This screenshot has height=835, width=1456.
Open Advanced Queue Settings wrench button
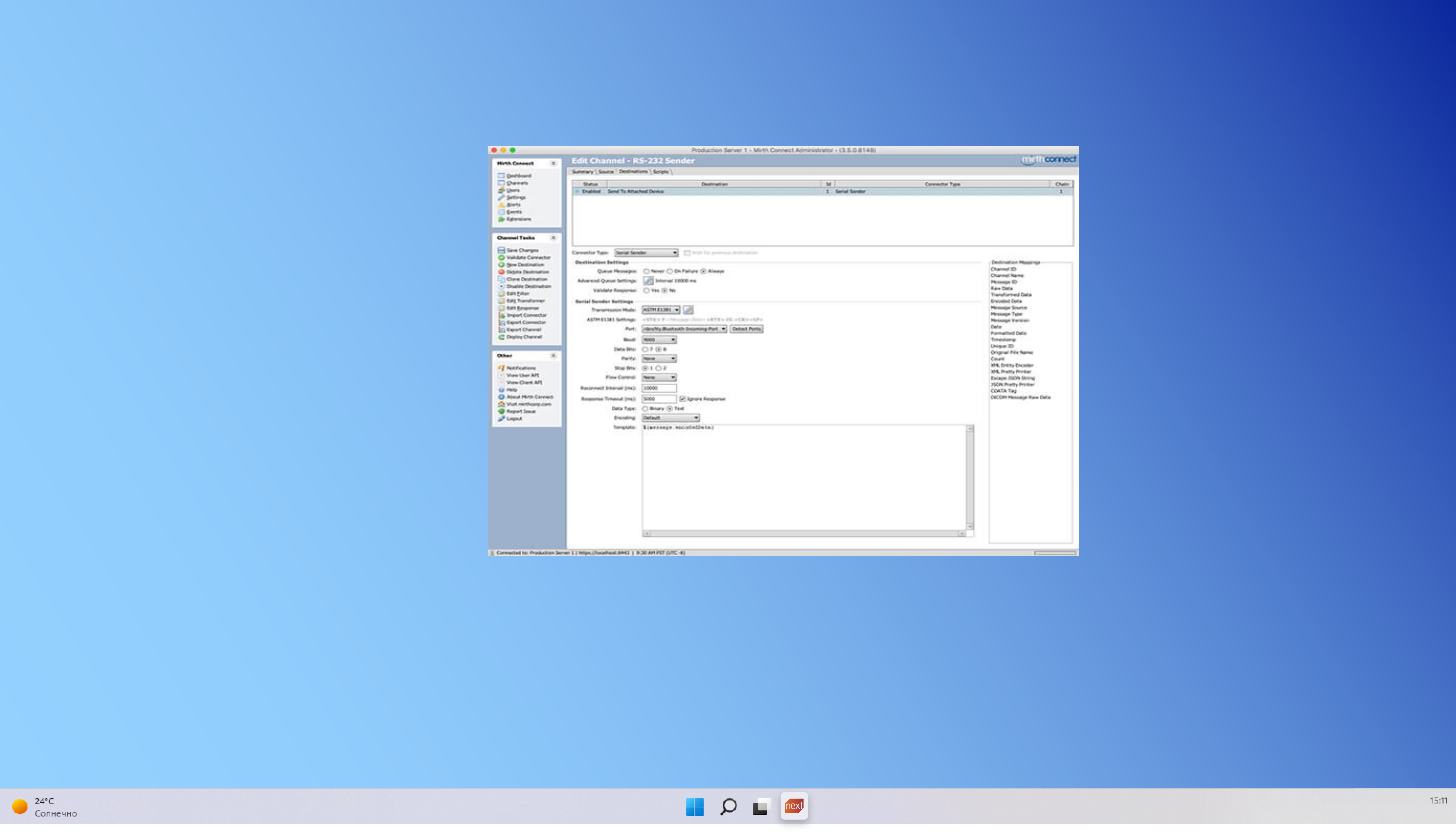[648, 281]
